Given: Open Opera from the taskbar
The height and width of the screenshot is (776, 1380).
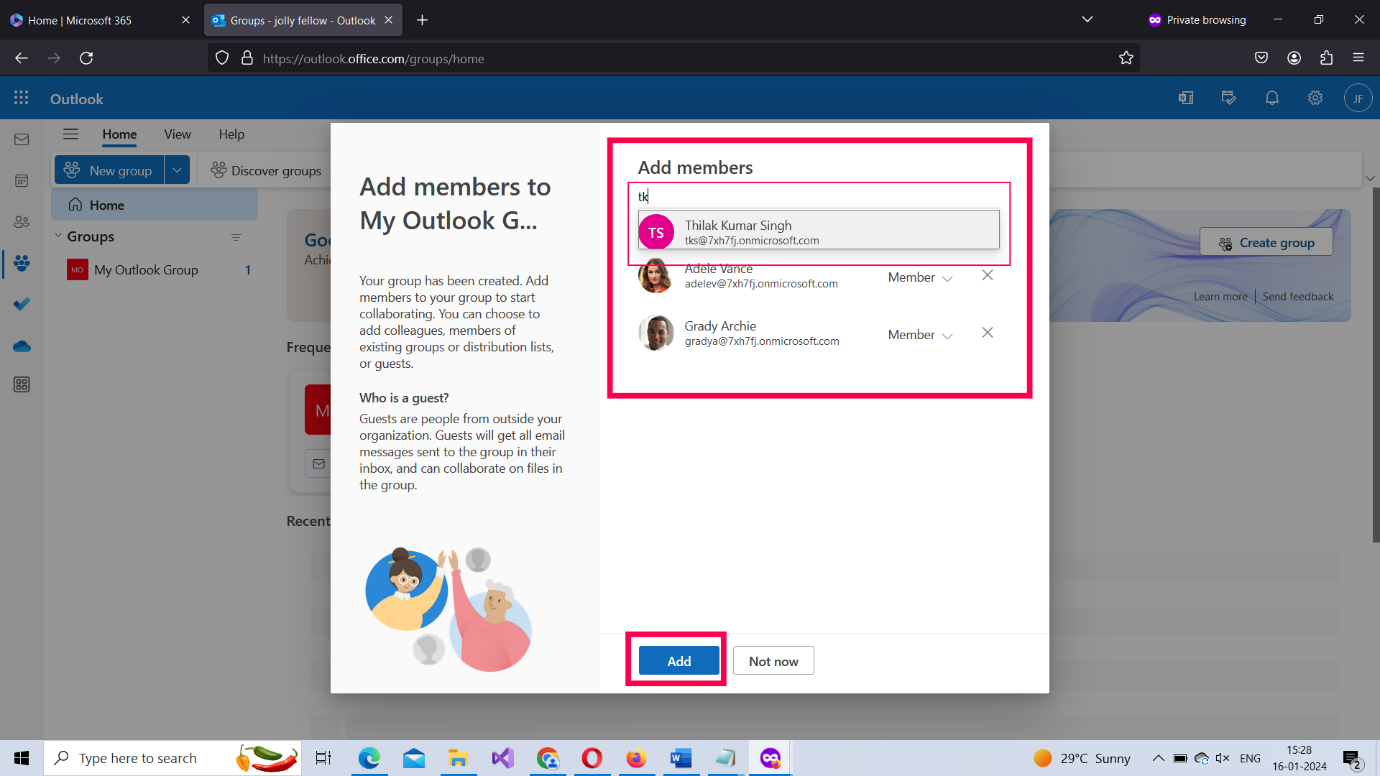Looking at the screenshot, I should tap(592, 758).
